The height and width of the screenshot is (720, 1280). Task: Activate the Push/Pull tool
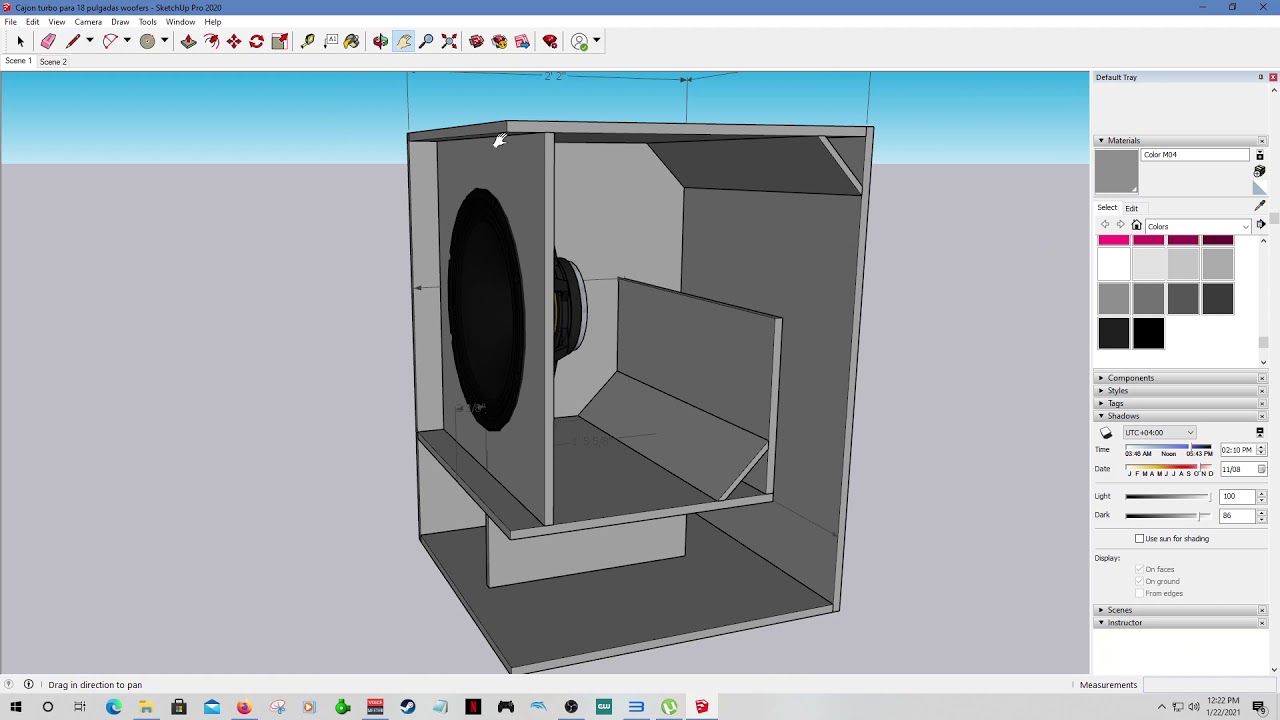click(188, 41)
